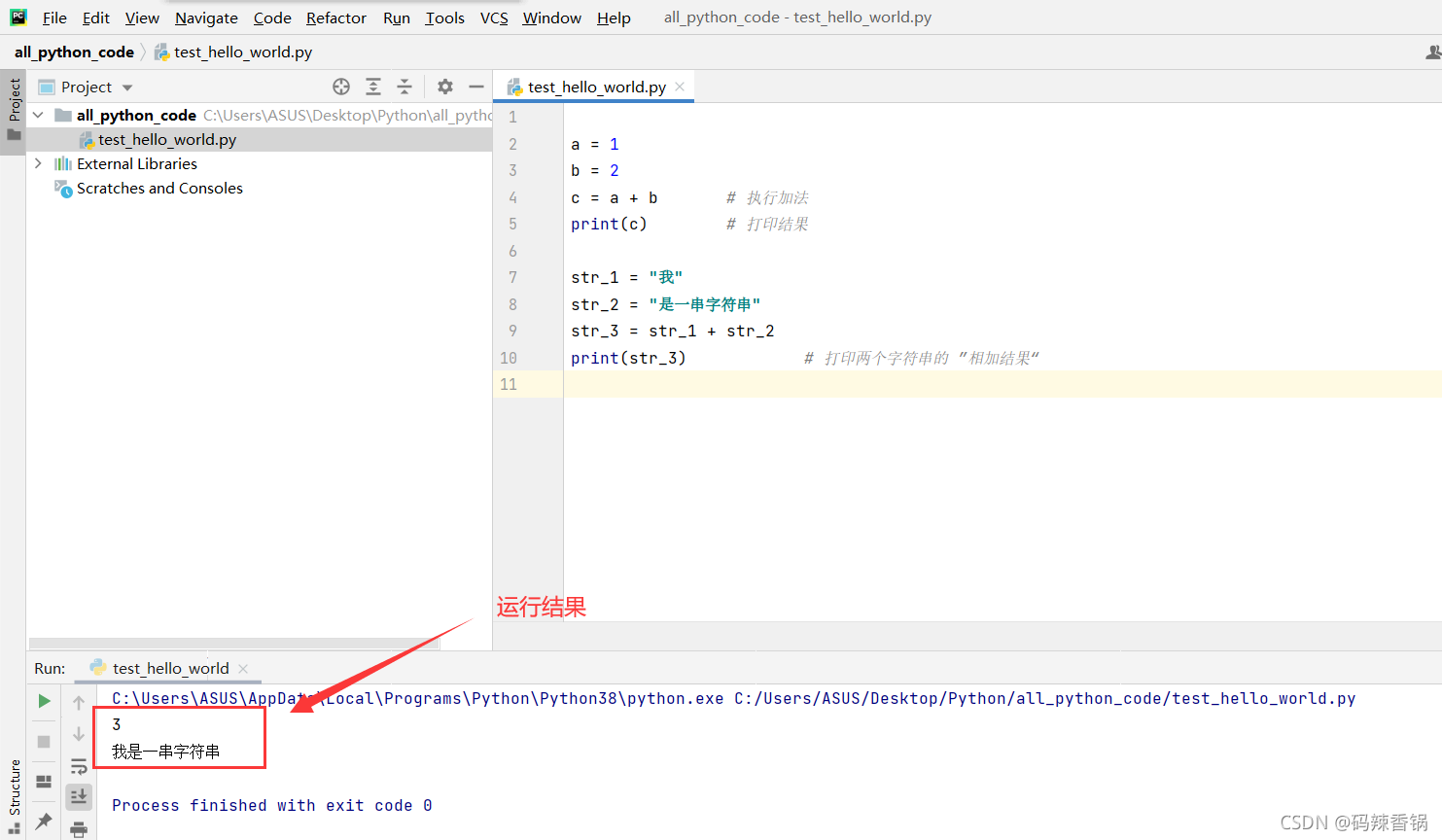Open the Edit menu
This screenshot has width=1442, height=840.
96,17
